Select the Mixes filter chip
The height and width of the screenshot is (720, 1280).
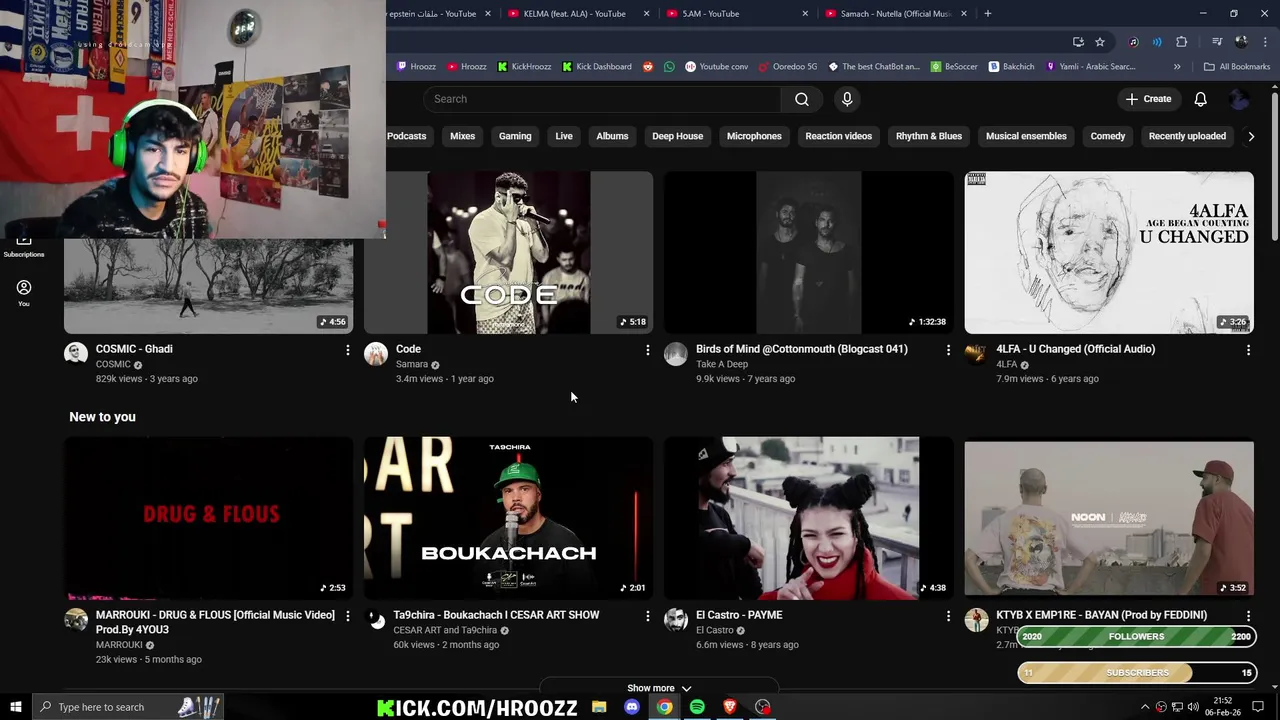pos(462,136)
